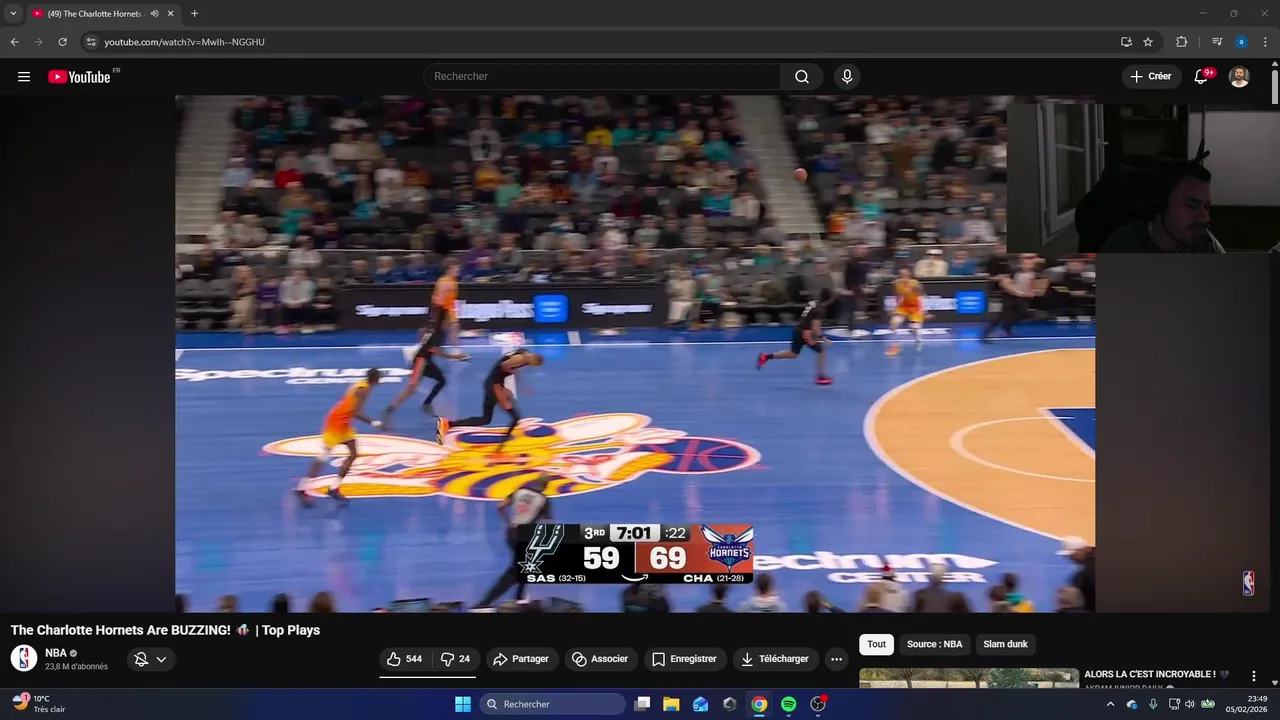The image size is (1280, 720).
Task: Expand the tab search dropdown arrow
Action: click(x=13, y=14)
